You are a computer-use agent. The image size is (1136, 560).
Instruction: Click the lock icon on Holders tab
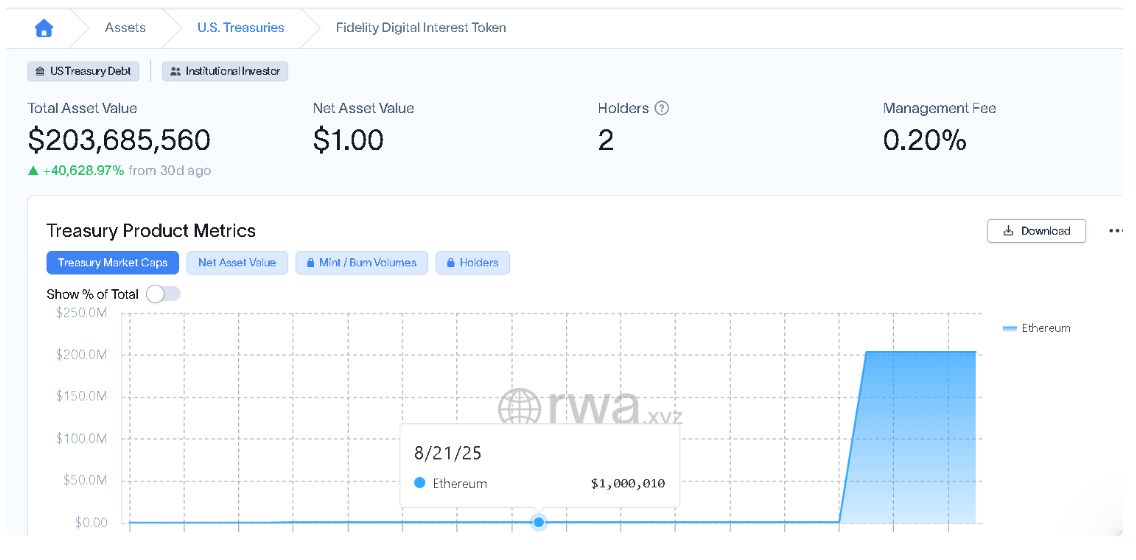(450, 263)
